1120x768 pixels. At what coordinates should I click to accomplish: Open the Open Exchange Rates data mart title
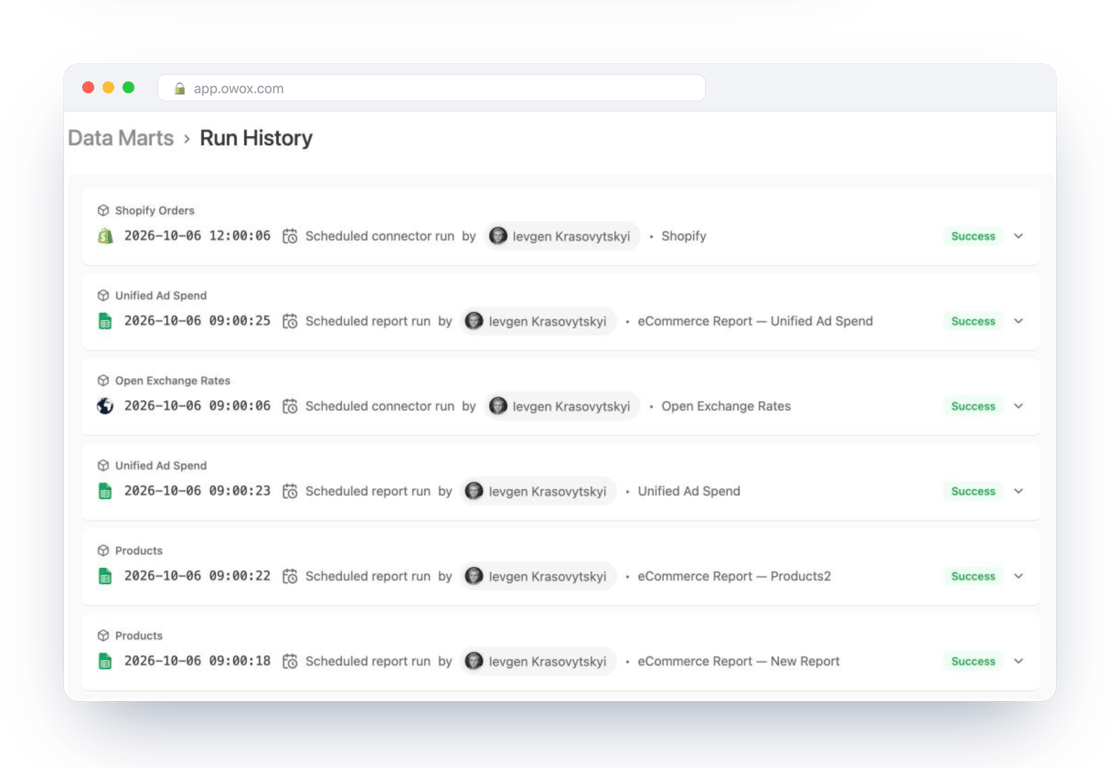point(173,380)
